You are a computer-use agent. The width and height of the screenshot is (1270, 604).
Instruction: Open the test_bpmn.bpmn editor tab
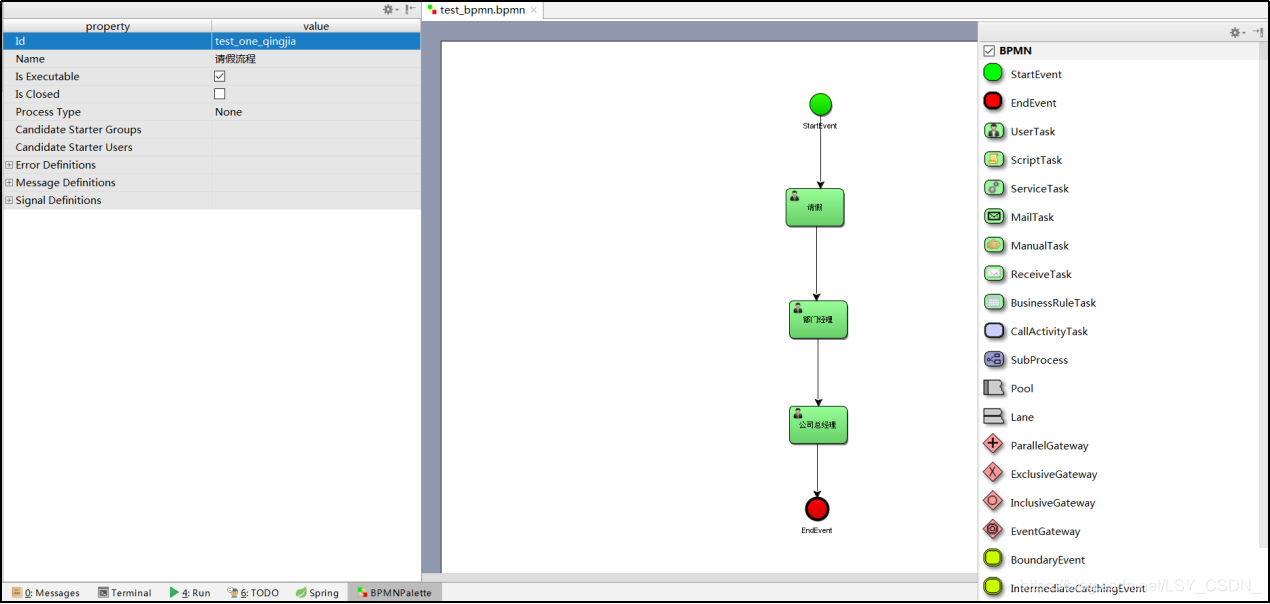pos(482,10)
